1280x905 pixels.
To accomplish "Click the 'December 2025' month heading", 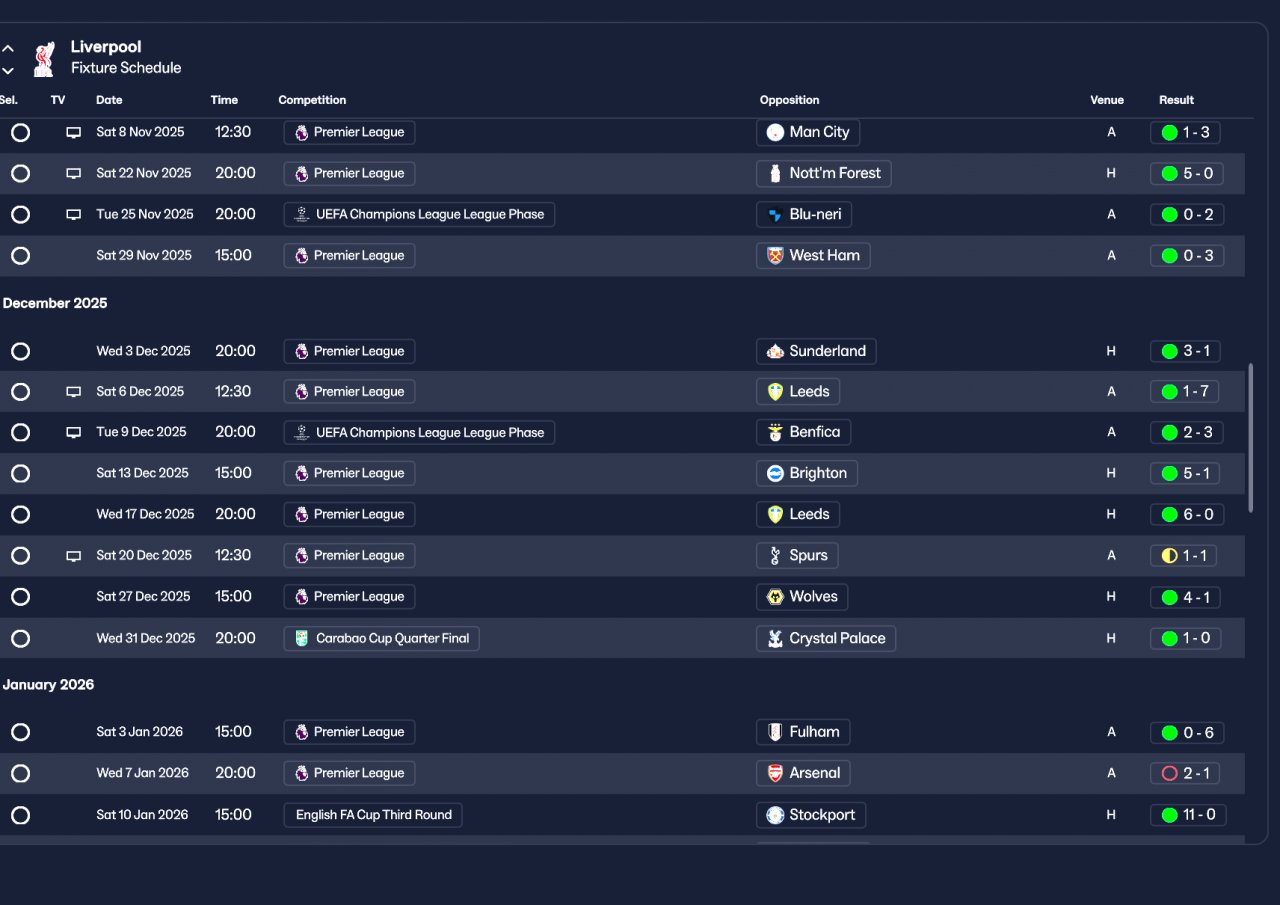I will [55, 303].
